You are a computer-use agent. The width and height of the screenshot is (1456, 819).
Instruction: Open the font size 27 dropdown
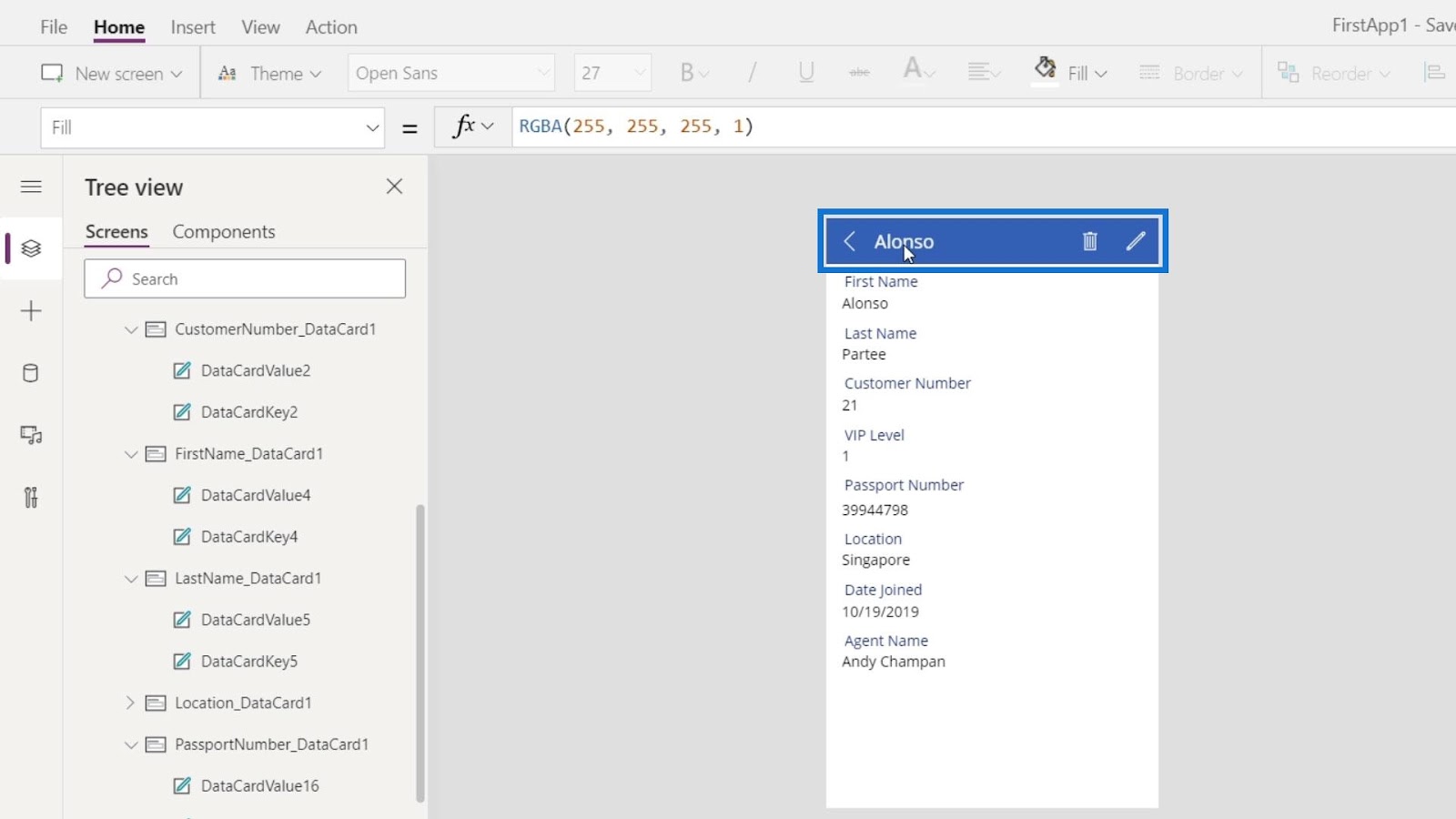(612, 73)
